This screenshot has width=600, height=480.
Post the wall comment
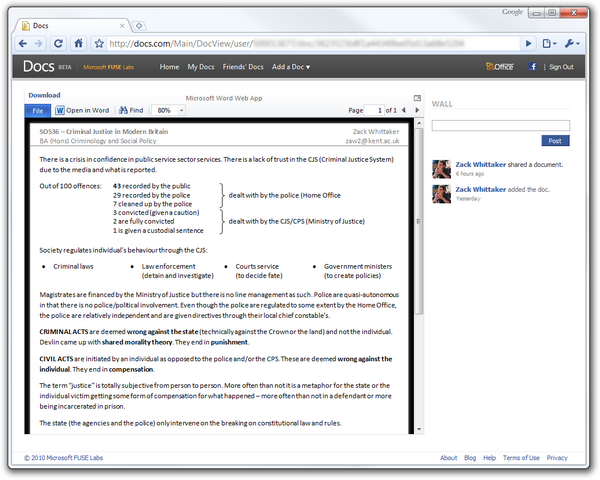(555, 140)
